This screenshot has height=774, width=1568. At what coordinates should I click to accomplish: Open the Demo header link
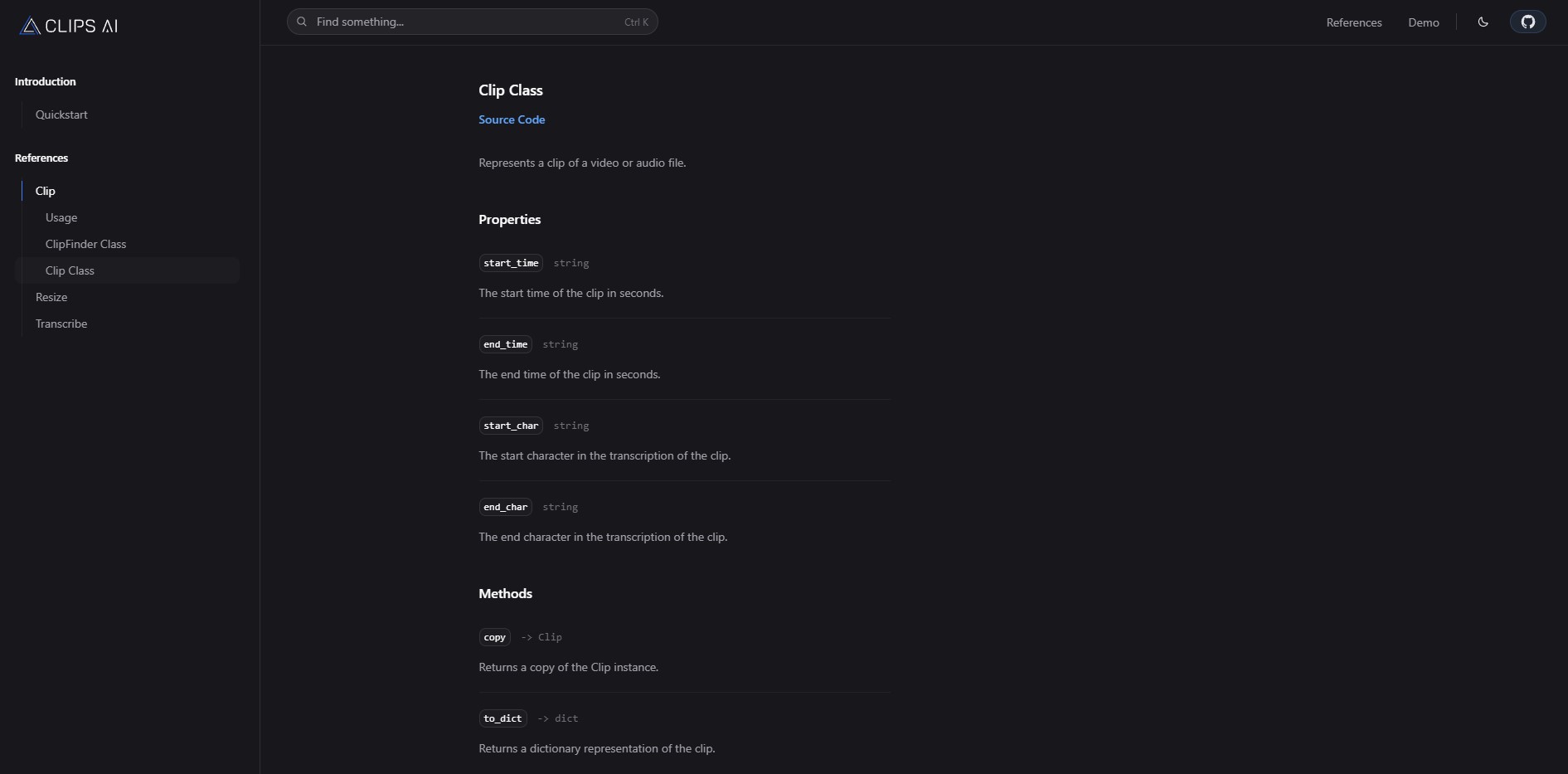point(1423,22)
